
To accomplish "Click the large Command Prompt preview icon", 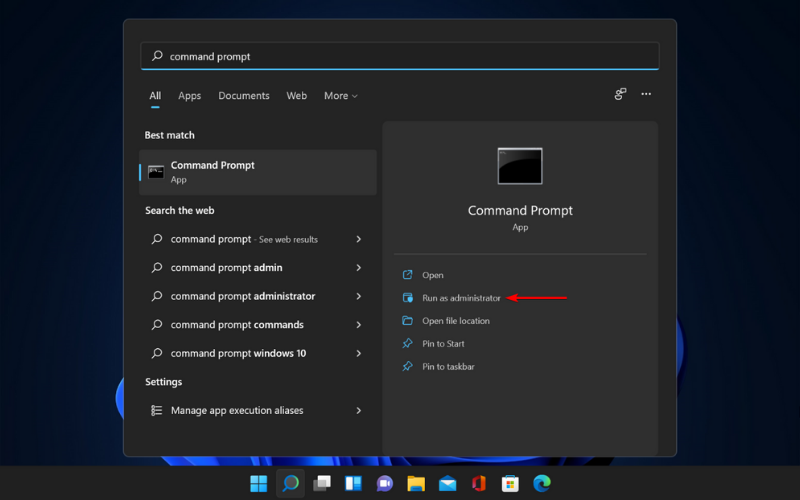I will [x=520, y=166].
